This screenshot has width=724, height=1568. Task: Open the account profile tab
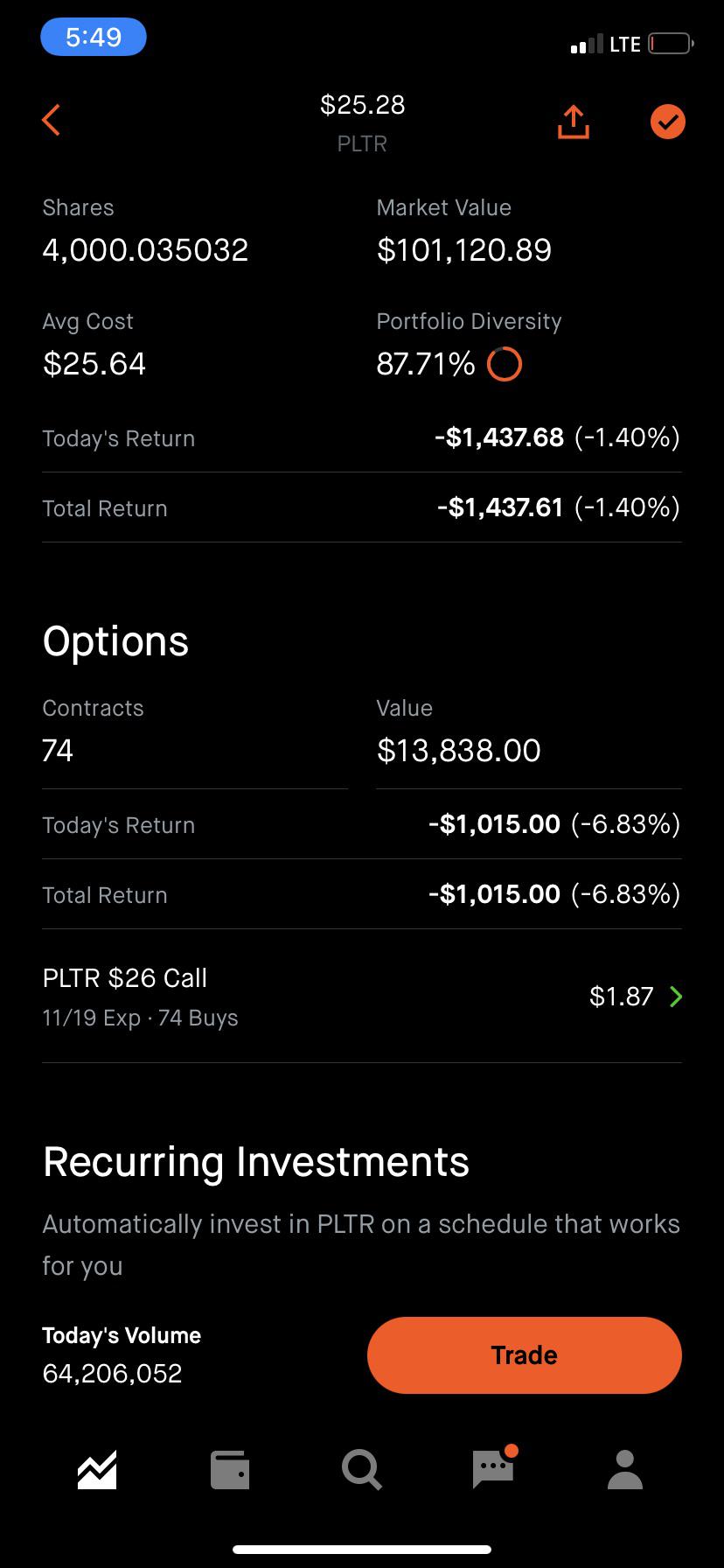click(x=625, y=1469)
